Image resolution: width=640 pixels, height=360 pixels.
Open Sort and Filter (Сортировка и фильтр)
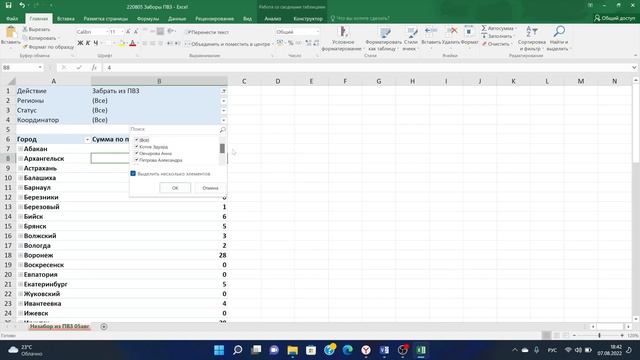[x=531, y=39]
